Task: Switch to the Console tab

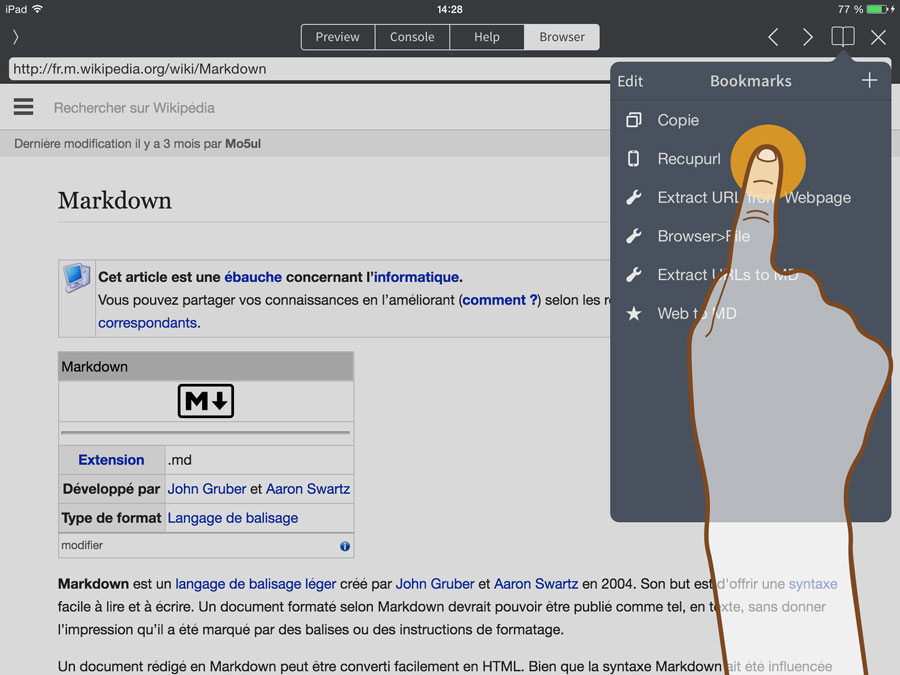Action: [x=412, y=37]
